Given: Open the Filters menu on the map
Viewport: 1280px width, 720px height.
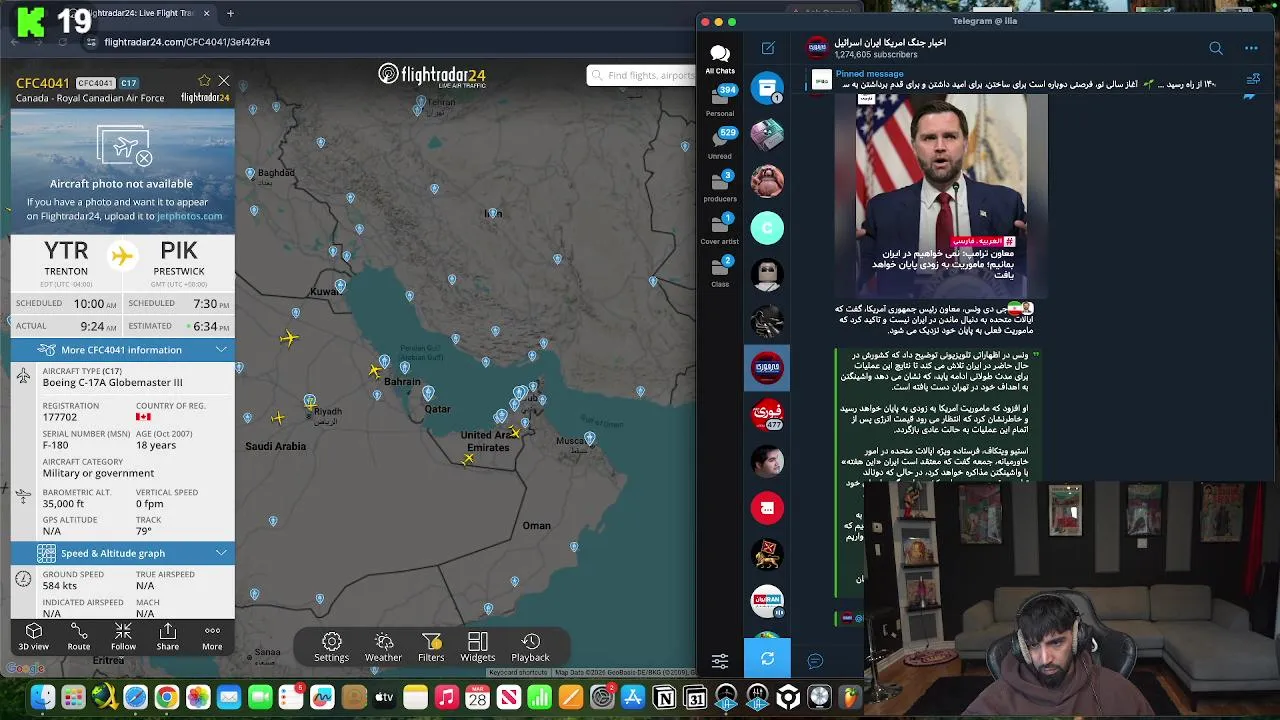Looking at the screenshot, I should click(x=431, y=647).
